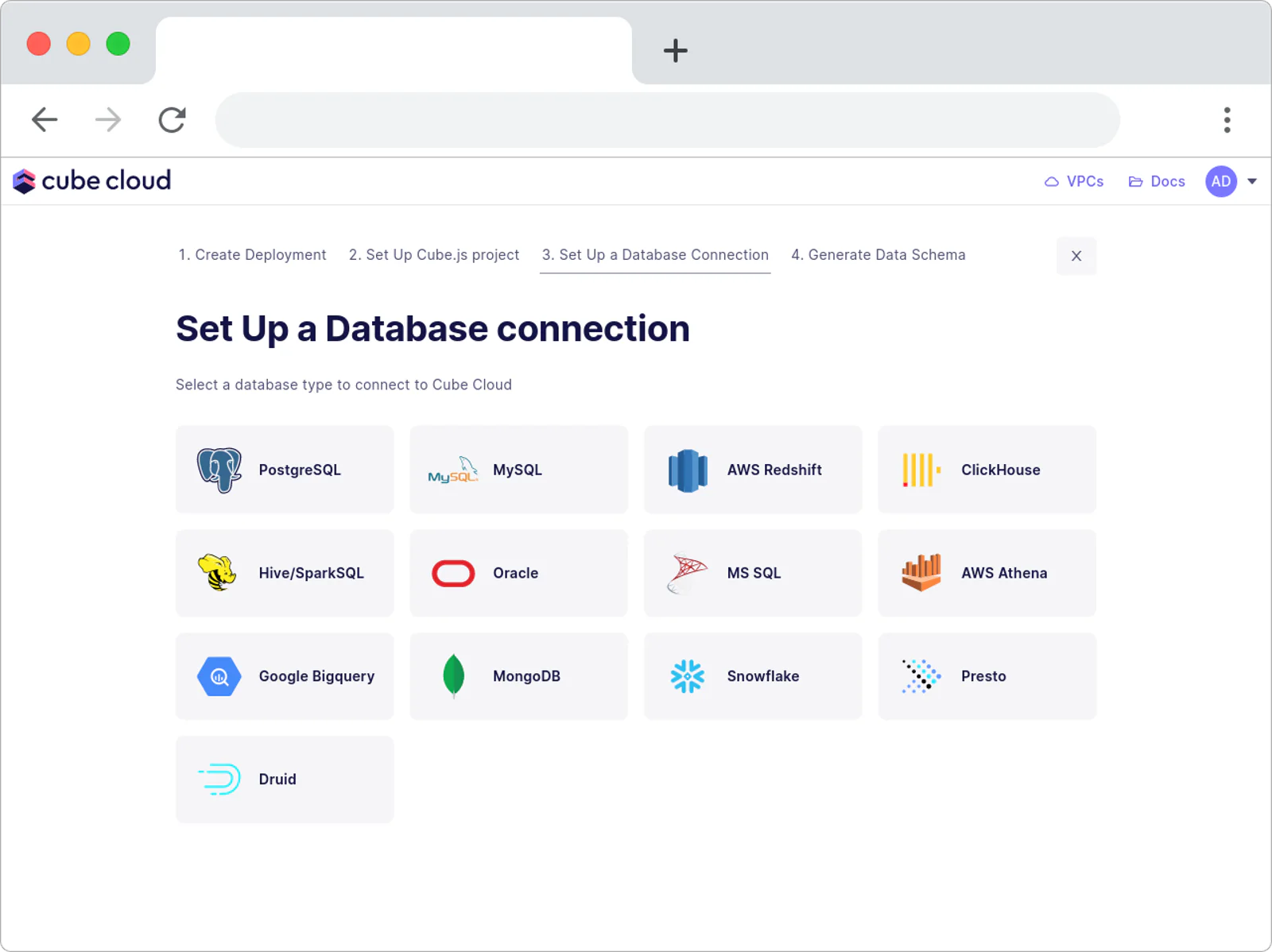The width and height of the screenshot is (1272, 952).
Task: Click the Cube Cloud logo
Action: [x=92, y=181]
